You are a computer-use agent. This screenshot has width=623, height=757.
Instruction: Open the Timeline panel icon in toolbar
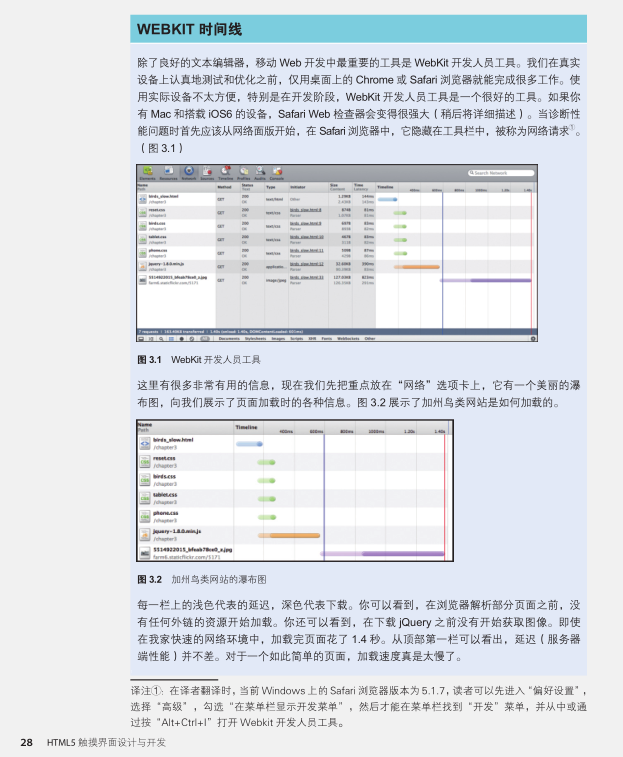click(x=226, y=171)
